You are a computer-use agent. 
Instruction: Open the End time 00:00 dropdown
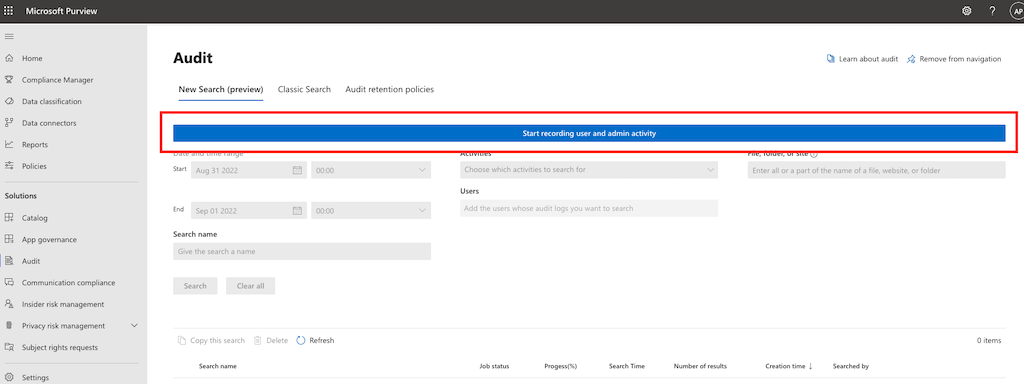(371, 210)
